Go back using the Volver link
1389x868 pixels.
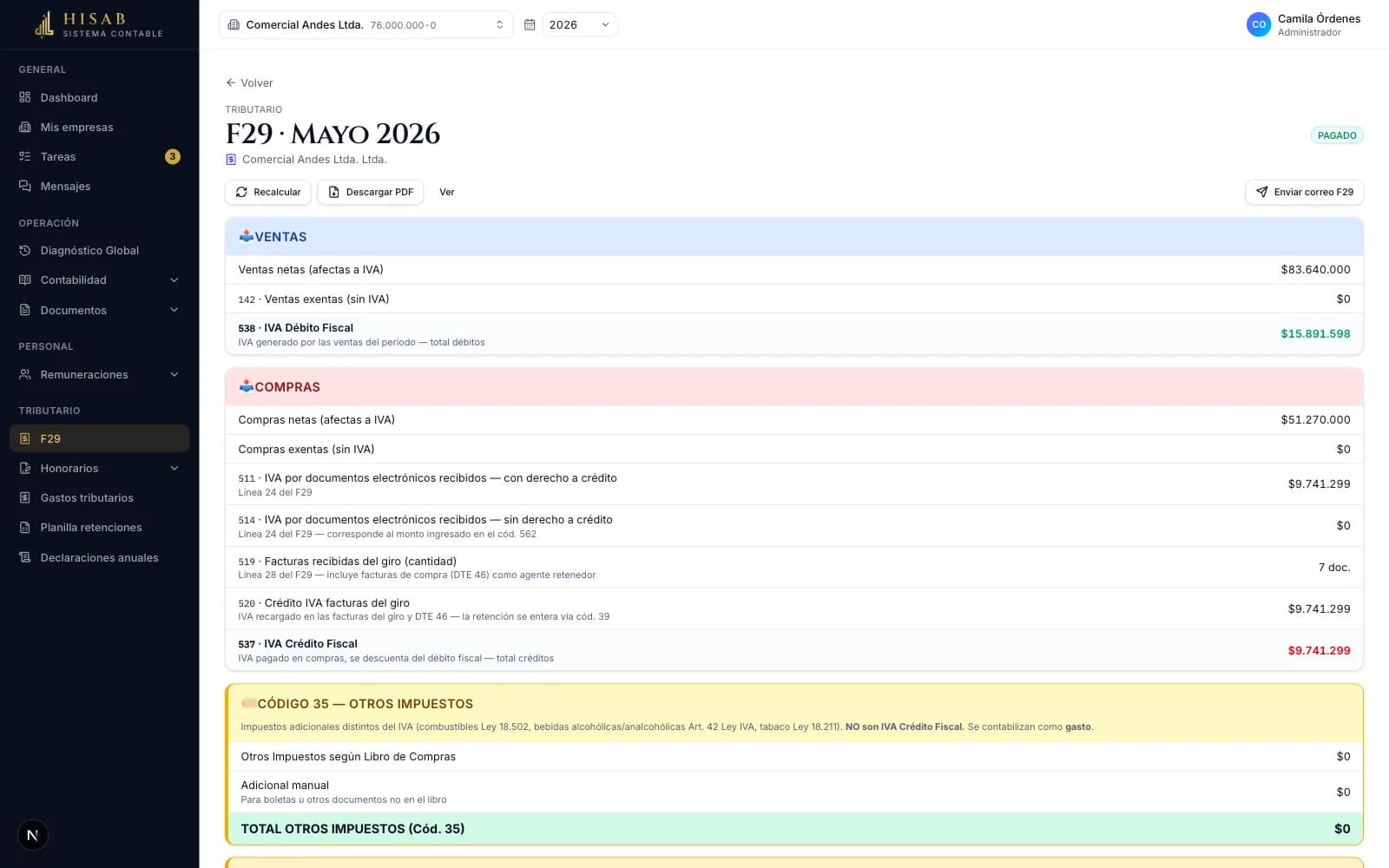click(x=249, y=82)
